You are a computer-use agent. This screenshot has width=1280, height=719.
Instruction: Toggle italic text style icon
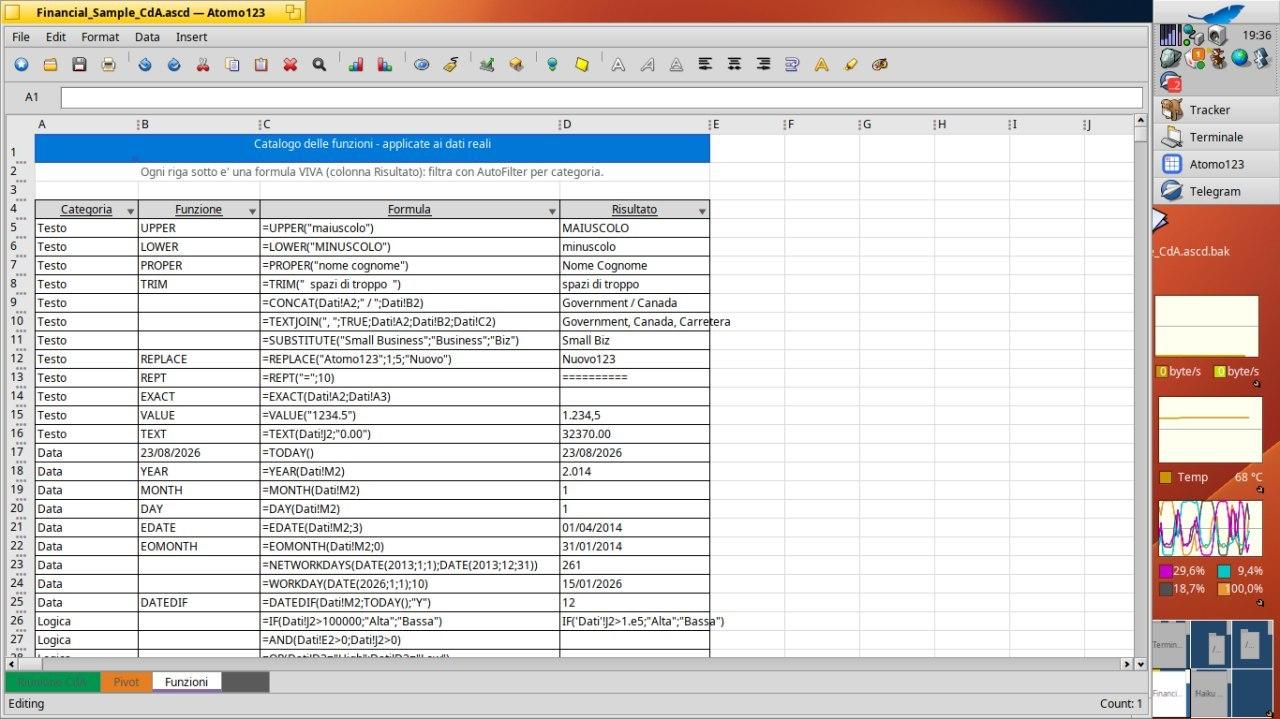(647, 64)
